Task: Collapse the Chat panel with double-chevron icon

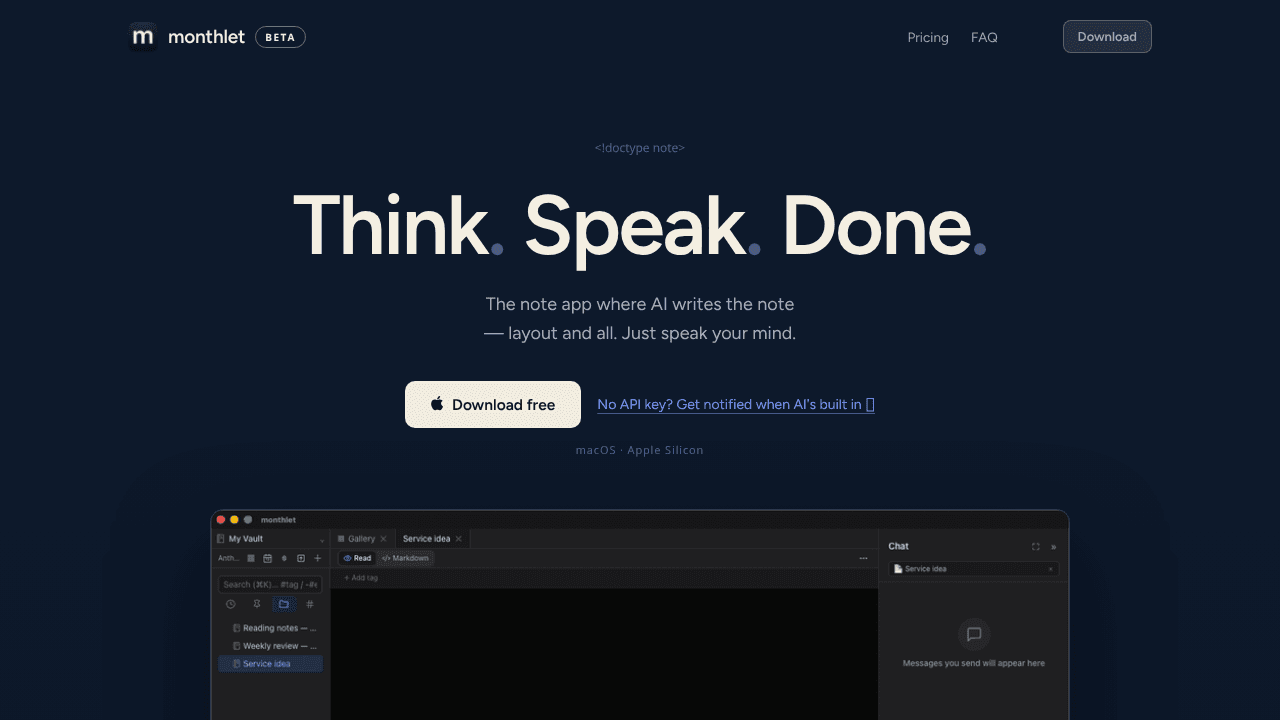Action: pos(1053,546)
